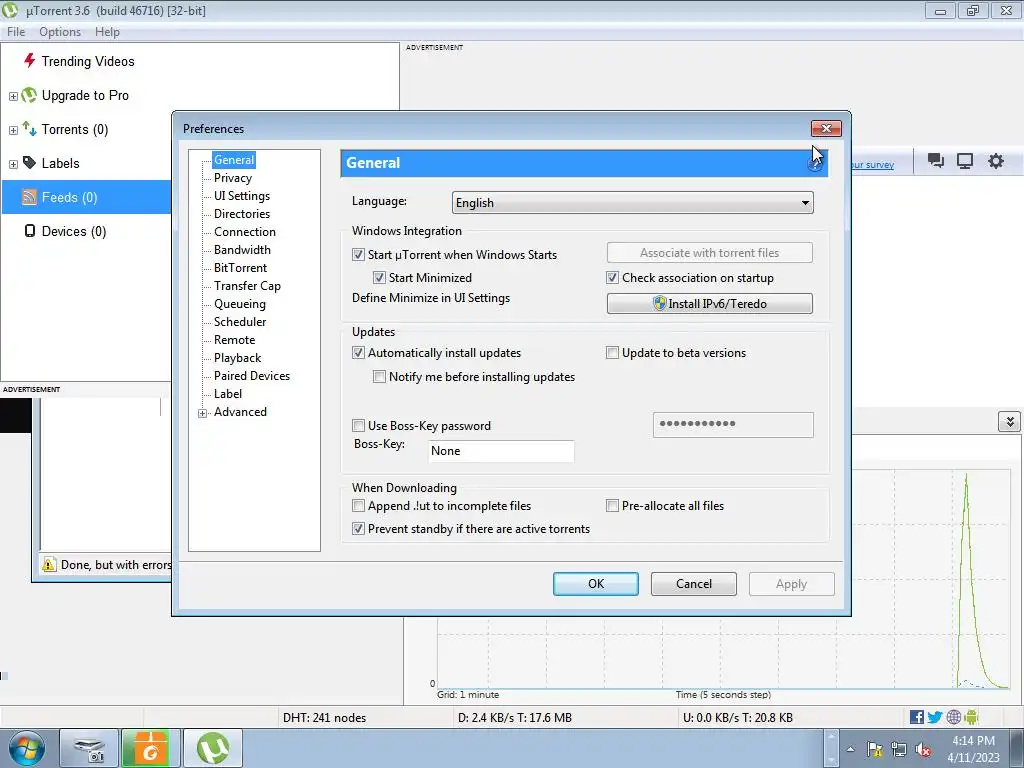Select Connection in preferences tree
1024x768 pixels.
tap(244, 232)
